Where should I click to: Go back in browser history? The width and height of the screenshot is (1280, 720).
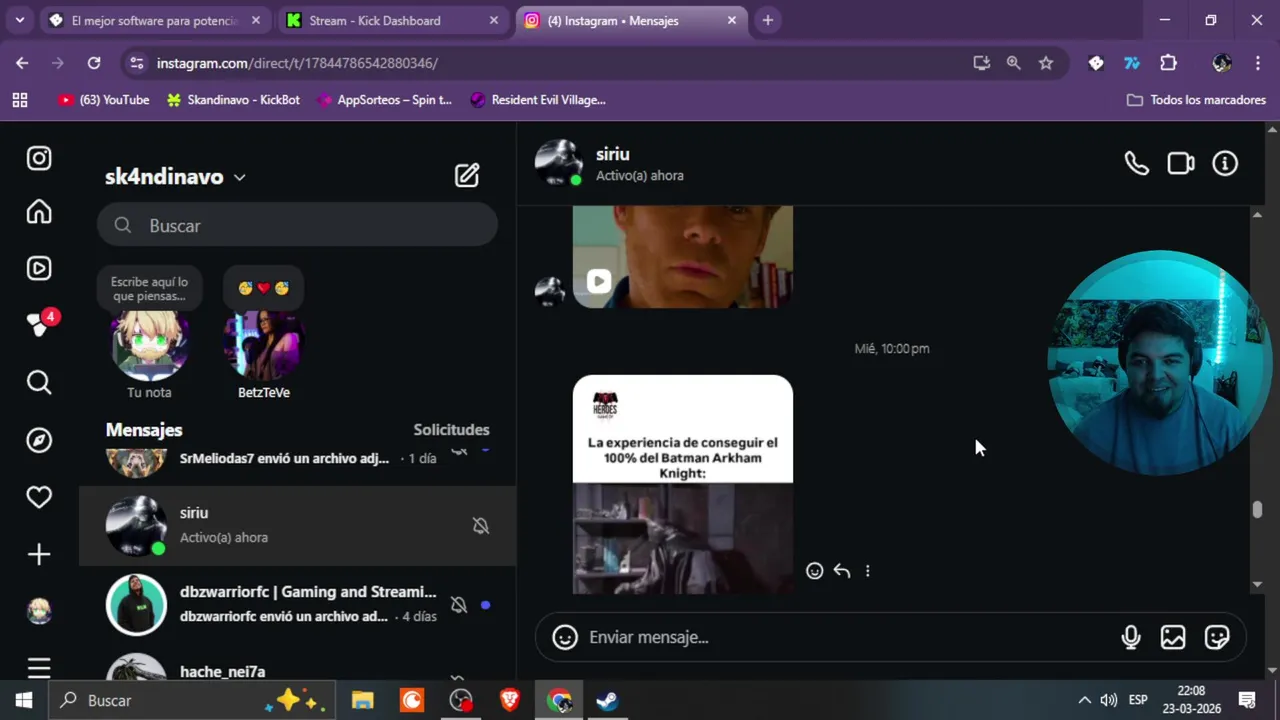coord(22,63)
